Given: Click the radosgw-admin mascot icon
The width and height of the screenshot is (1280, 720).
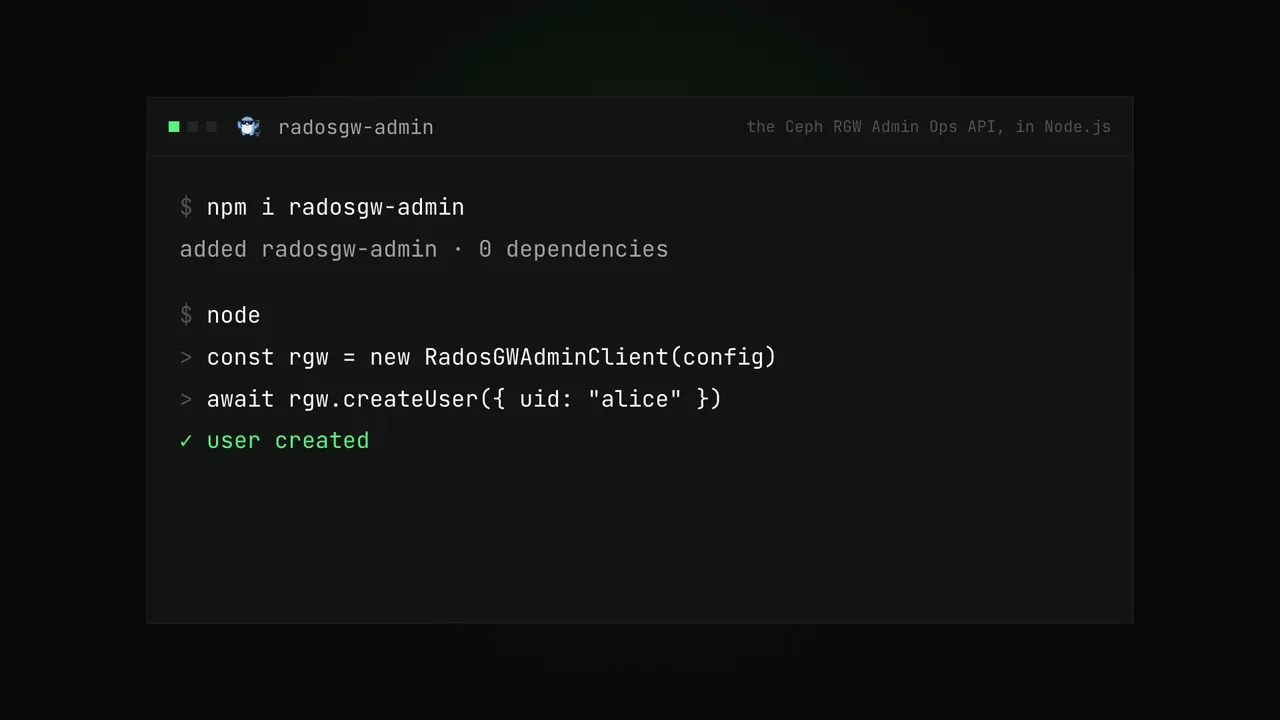Looking at the screenshot, I should tap(248, 127).
